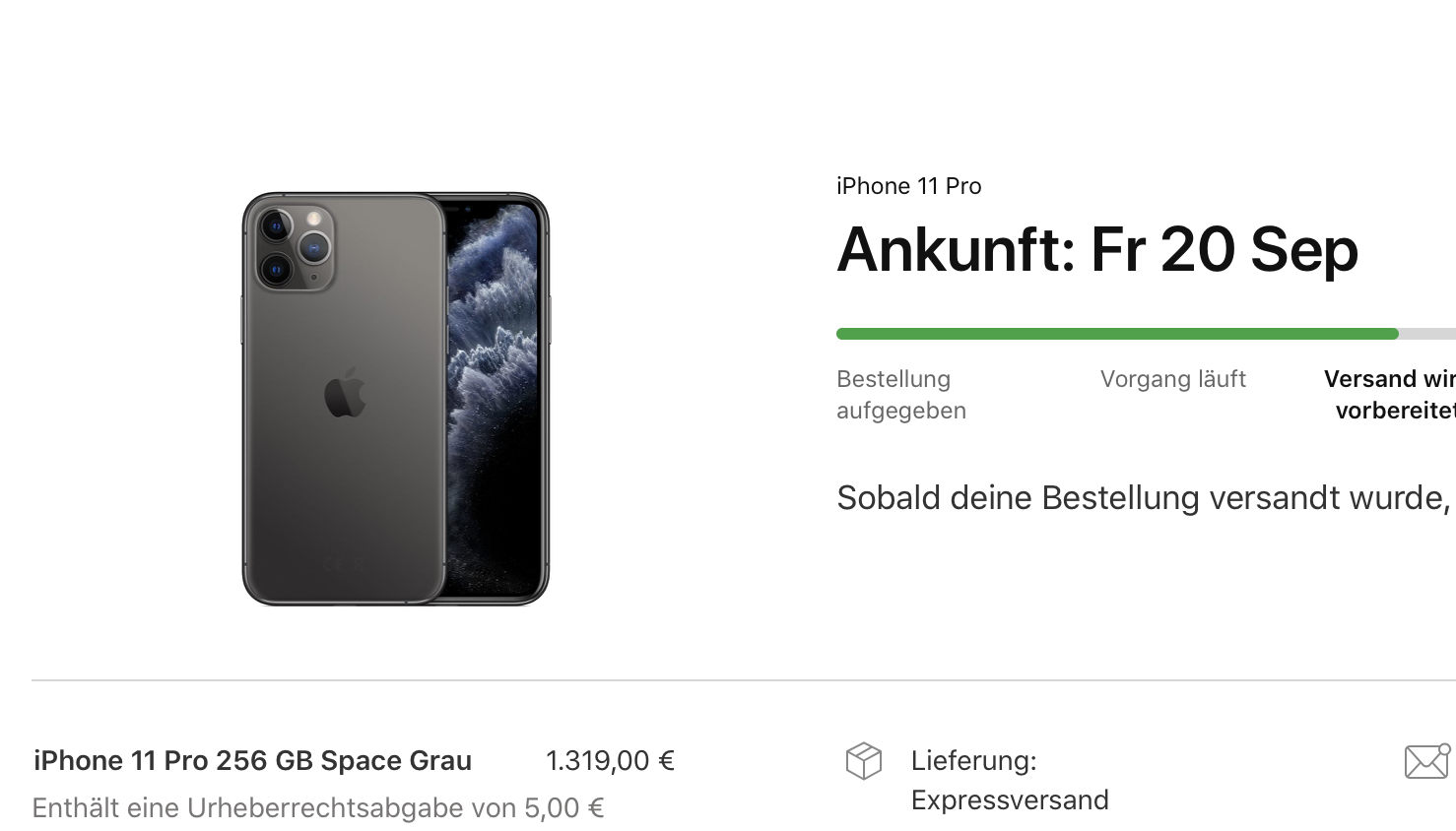1456x831 pixels.
Task: Click the Expressversand delivery method
Action: (x=1010, y=799)
